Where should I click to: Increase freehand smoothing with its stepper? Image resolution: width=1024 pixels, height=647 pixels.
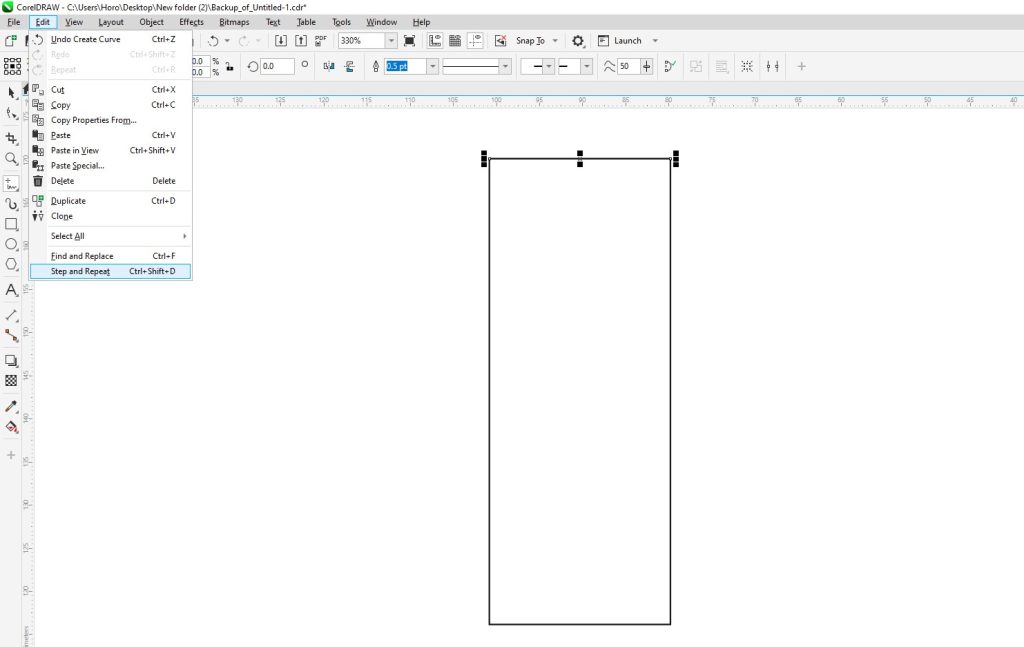(x=646, y=66)
